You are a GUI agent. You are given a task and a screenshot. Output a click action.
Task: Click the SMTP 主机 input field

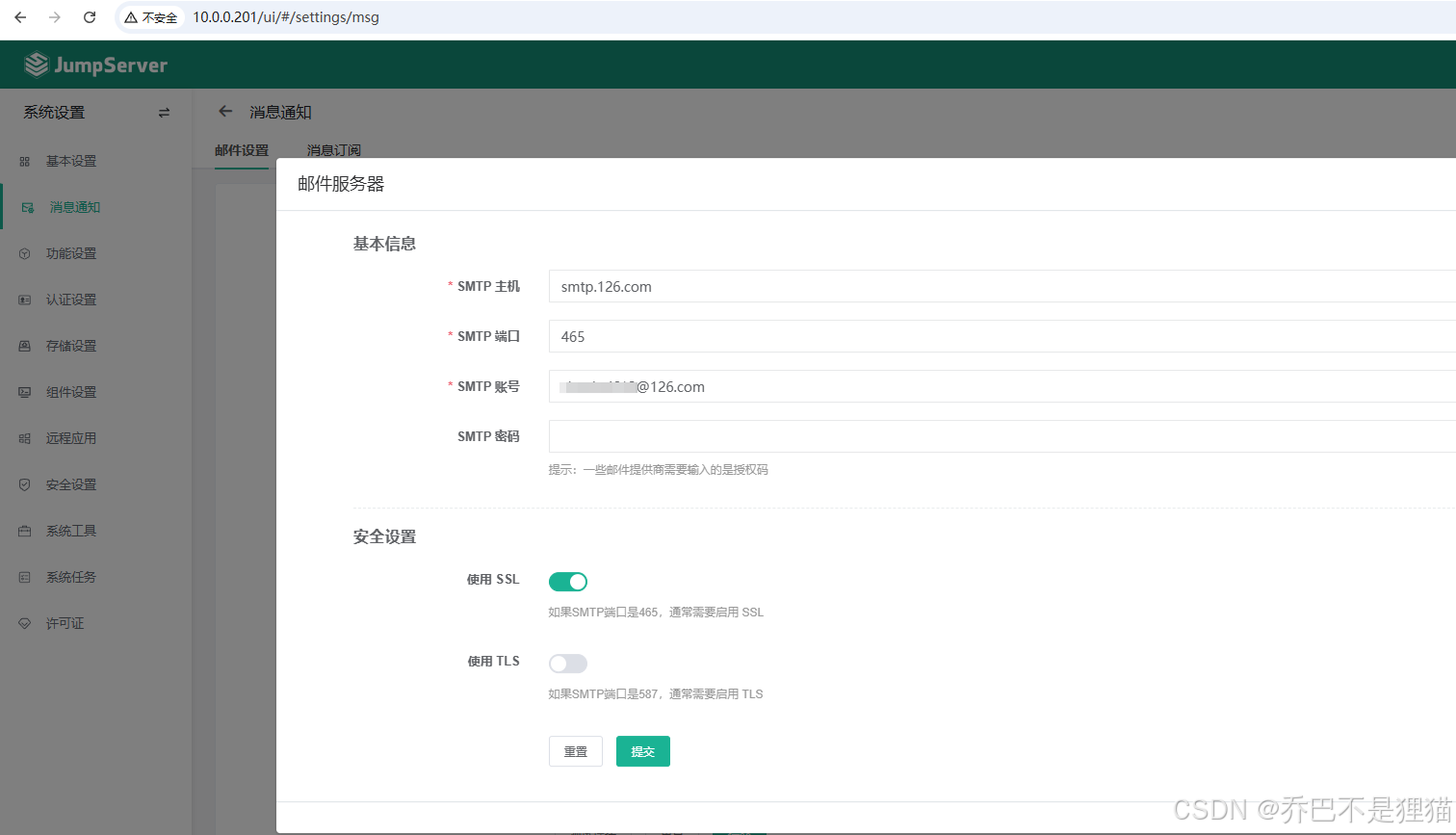coord(1002,286)
